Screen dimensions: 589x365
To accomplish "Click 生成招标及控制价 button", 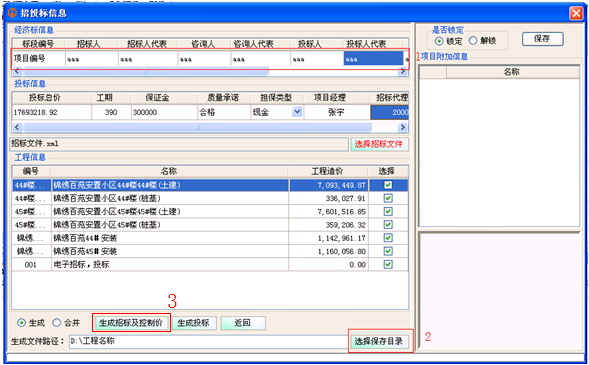I will (x=131, y=323).
